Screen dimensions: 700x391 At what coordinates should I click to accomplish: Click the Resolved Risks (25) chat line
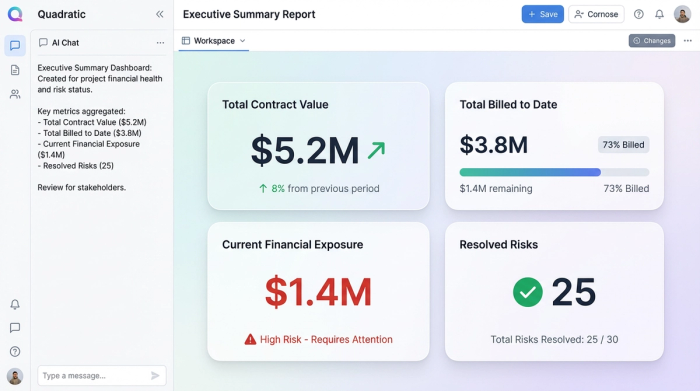75,166
